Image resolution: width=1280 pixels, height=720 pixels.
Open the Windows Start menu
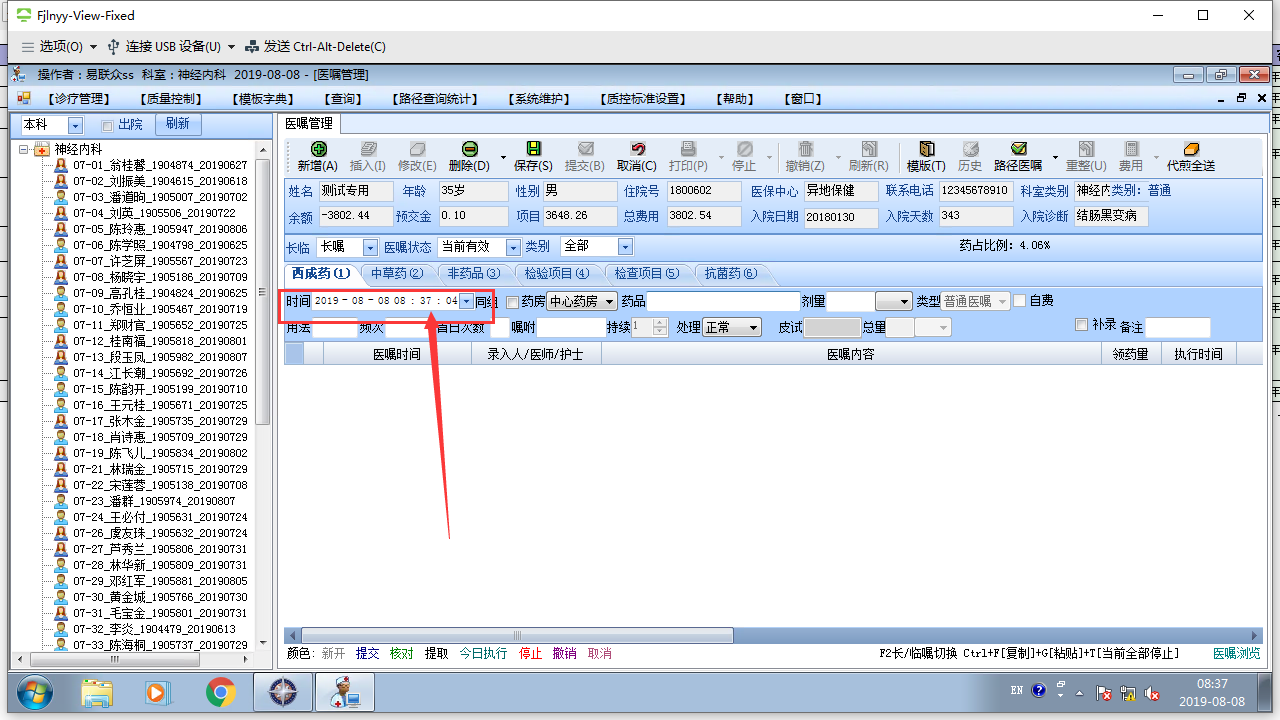point(34,692)
